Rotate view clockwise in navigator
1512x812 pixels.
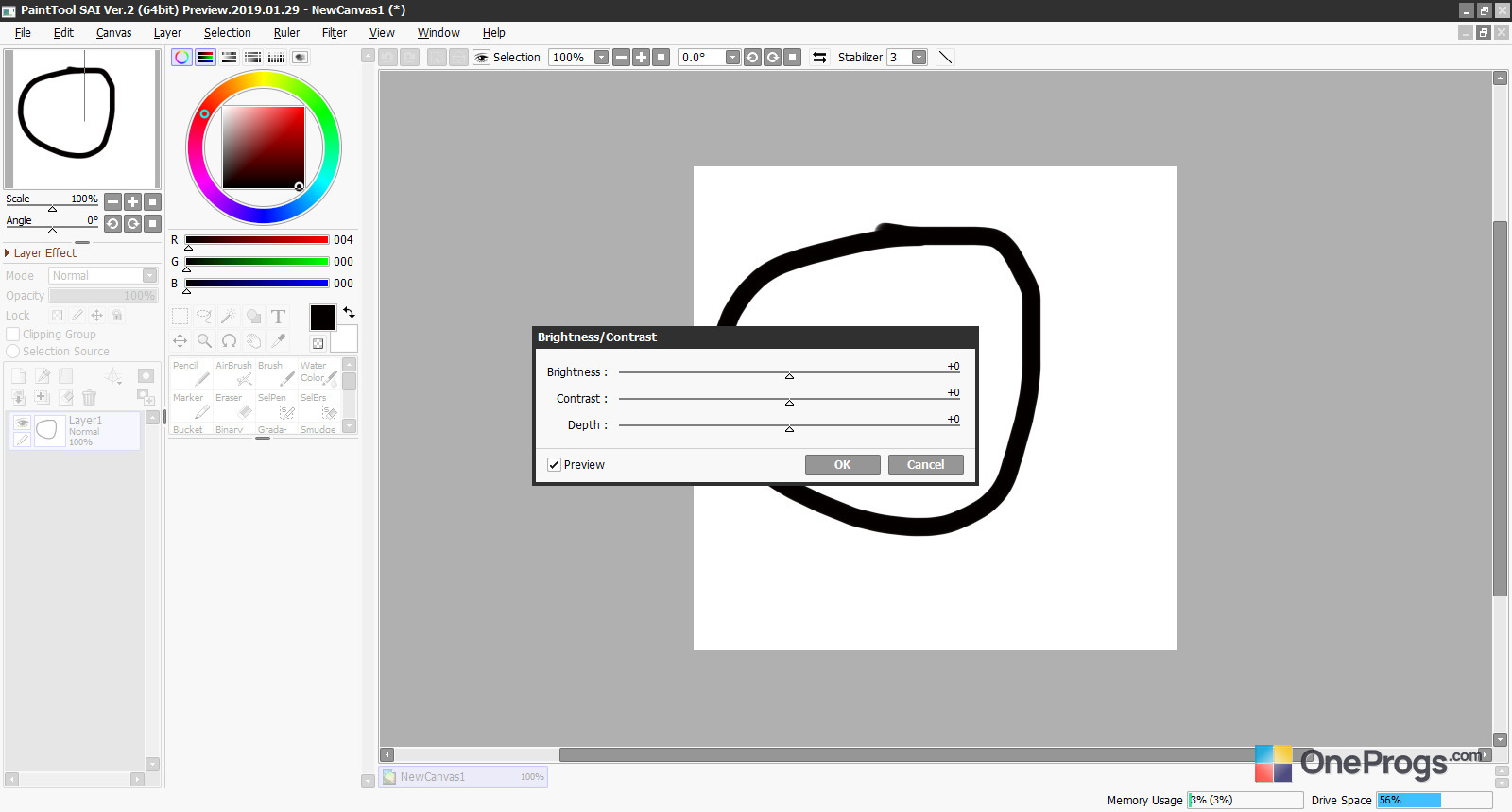click(x=132, y=223)
